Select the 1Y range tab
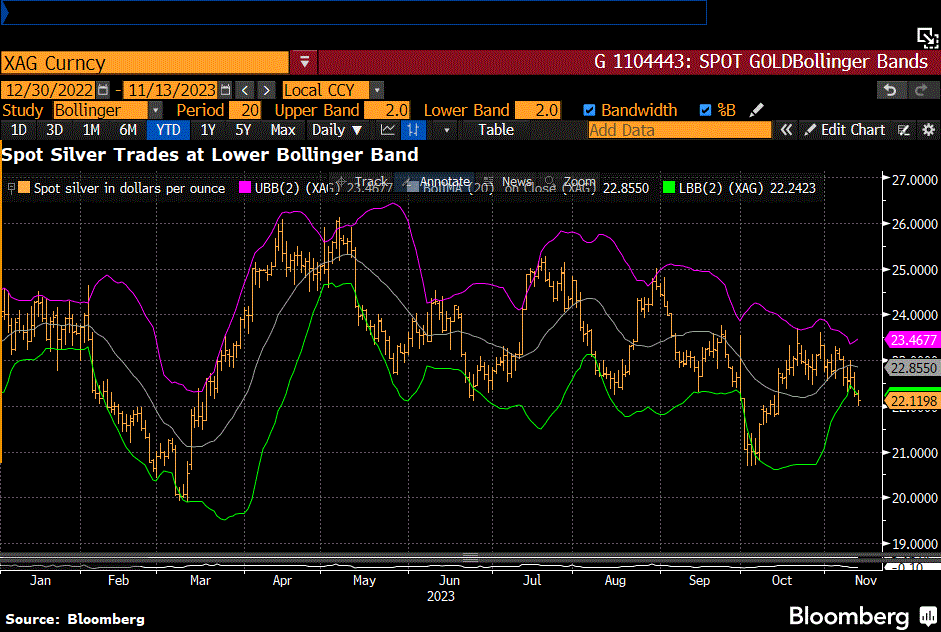 click(208, 130)
